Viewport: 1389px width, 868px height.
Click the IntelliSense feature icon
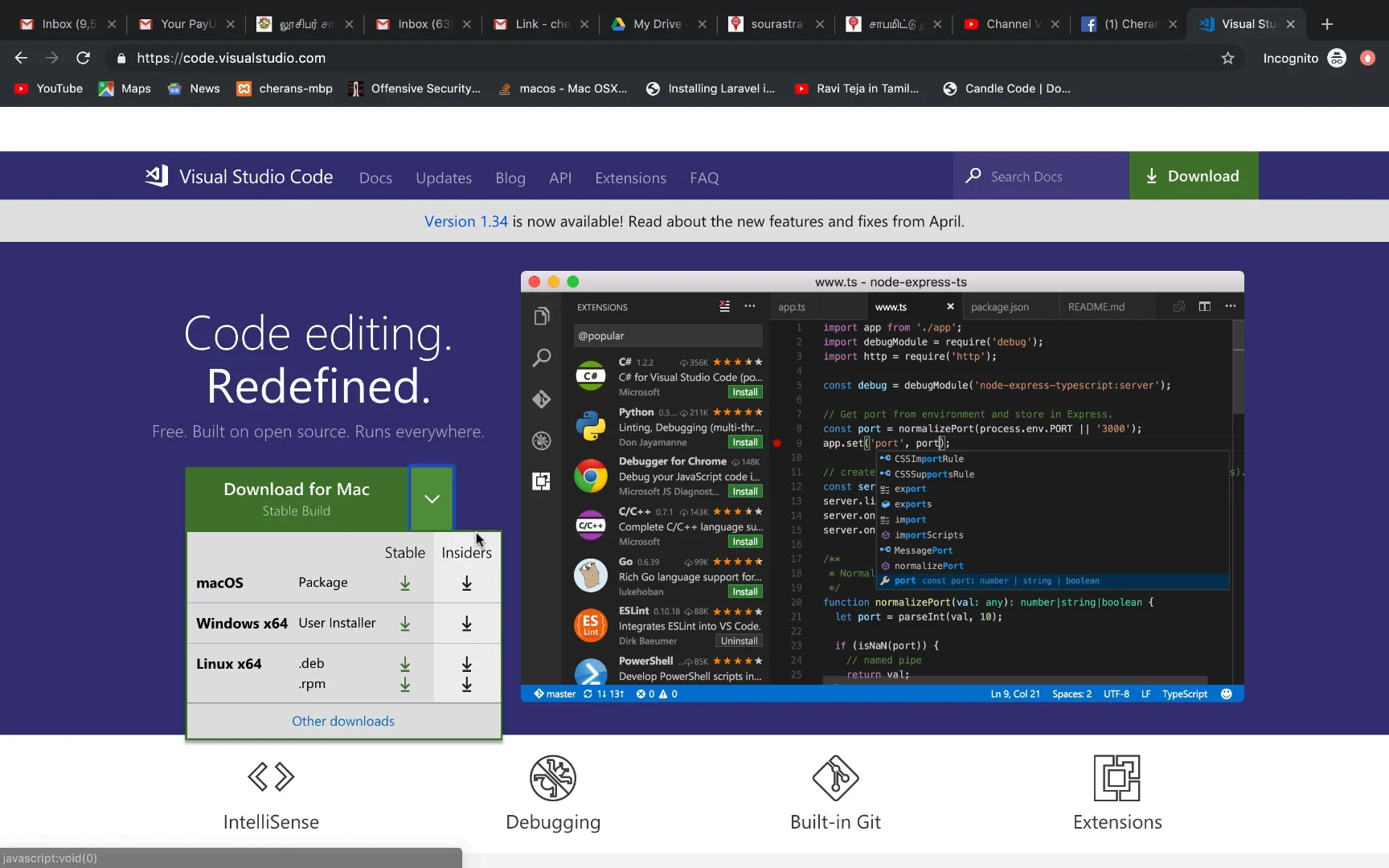[x=271, y=777]
